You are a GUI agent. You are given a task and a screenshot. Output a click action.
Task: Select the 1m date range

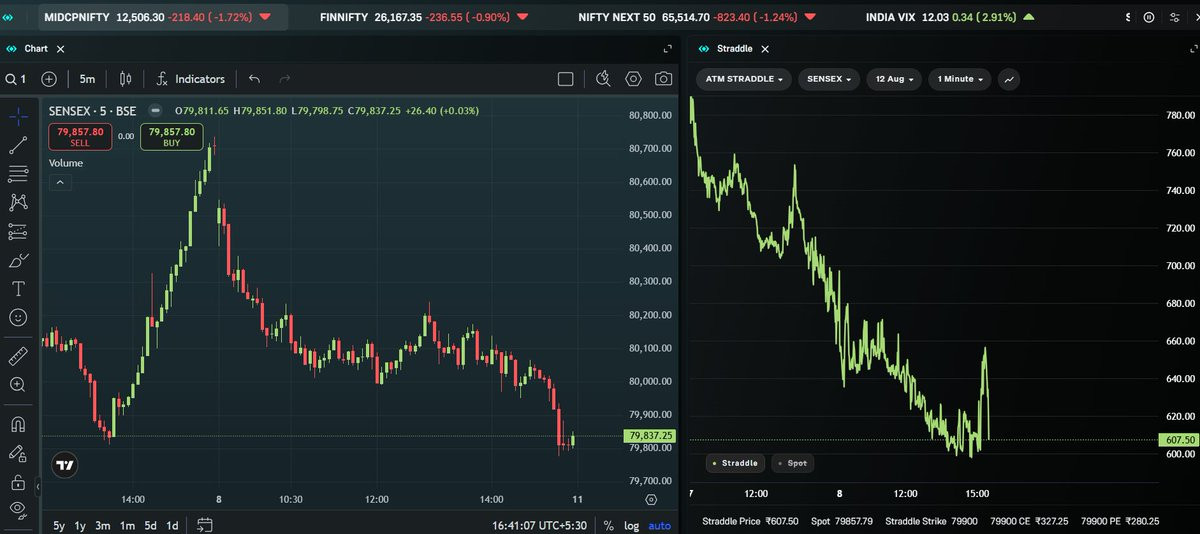tap(127, 525)
